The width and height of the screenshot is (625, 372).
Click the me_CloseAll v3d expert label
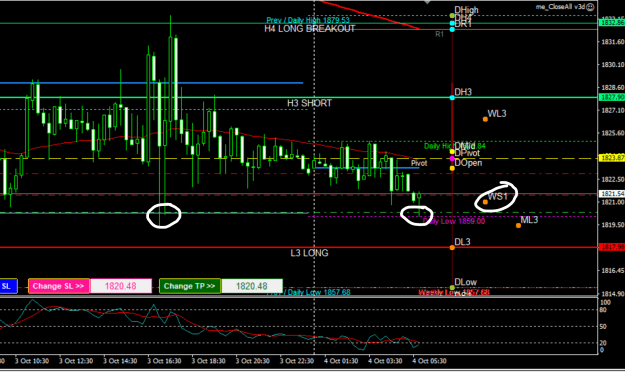(x=560, y=7)
